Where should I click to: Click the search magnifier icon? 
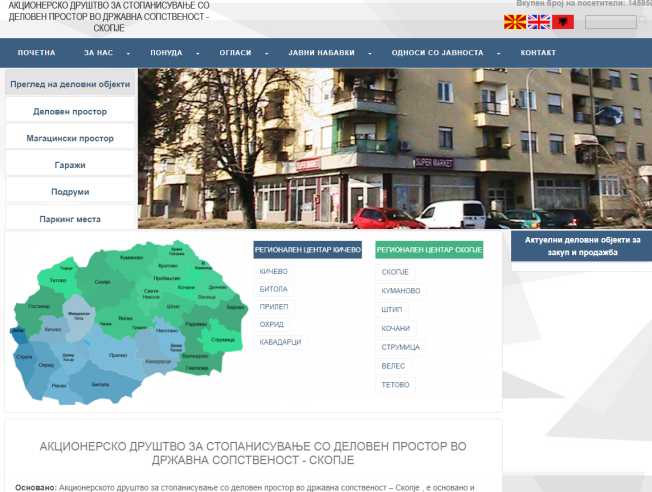coord(643,22)
